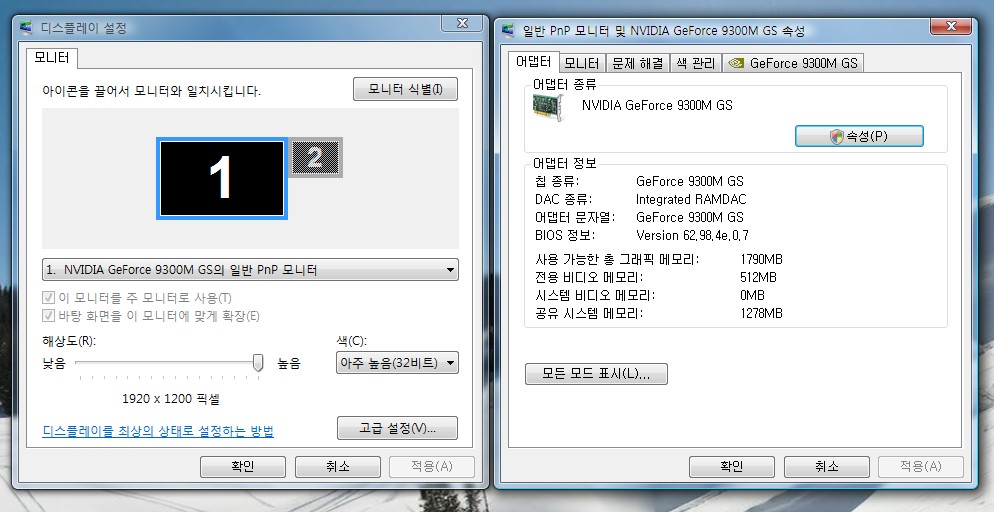Select monitor 2 icon in display preview
This screenshot has height=512, width=994.
[316, 157]
